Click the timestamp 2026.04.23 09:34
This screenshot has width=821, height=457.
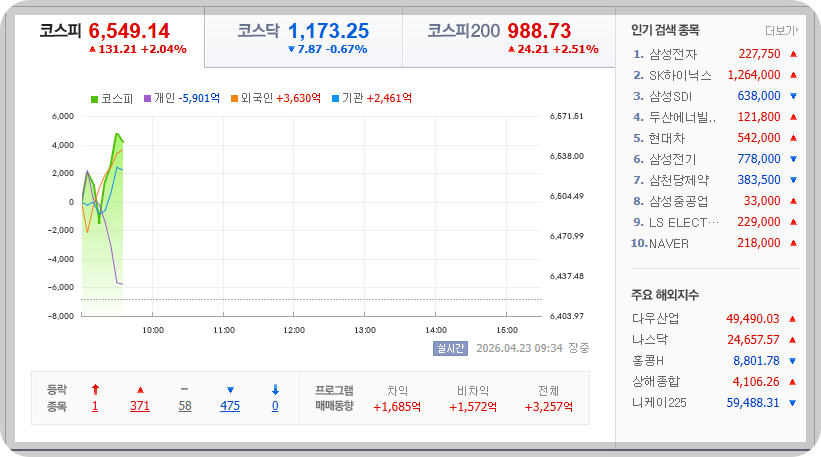(519, 348)
